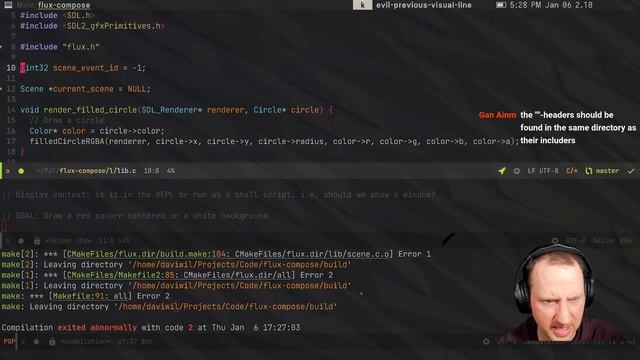Viewport: 640px width, 360px height.
Task: Click the master branch name in modeline
Action: [x=607, y=171]
